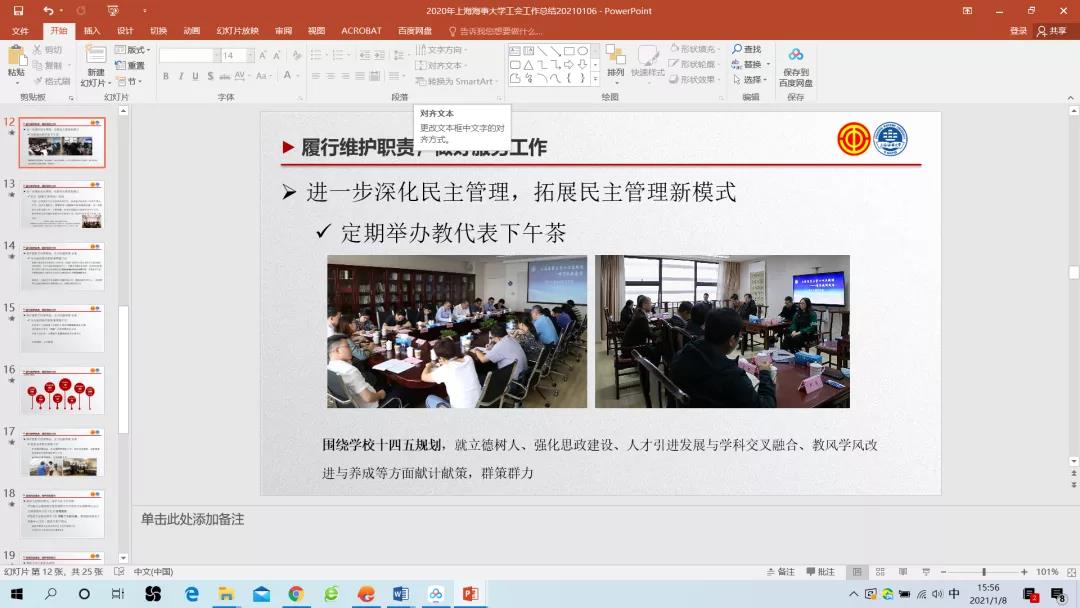Open the slide Layout (版式) dropdown
This screenshot has height=608, width=1080.
coord(132,50)
